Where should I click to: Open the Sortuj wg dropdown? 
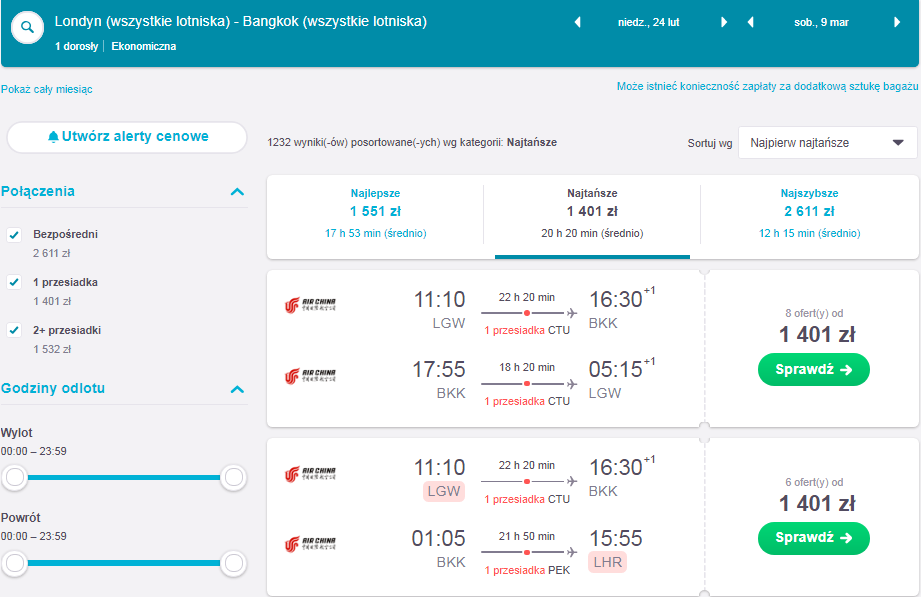tap(827, 143)
